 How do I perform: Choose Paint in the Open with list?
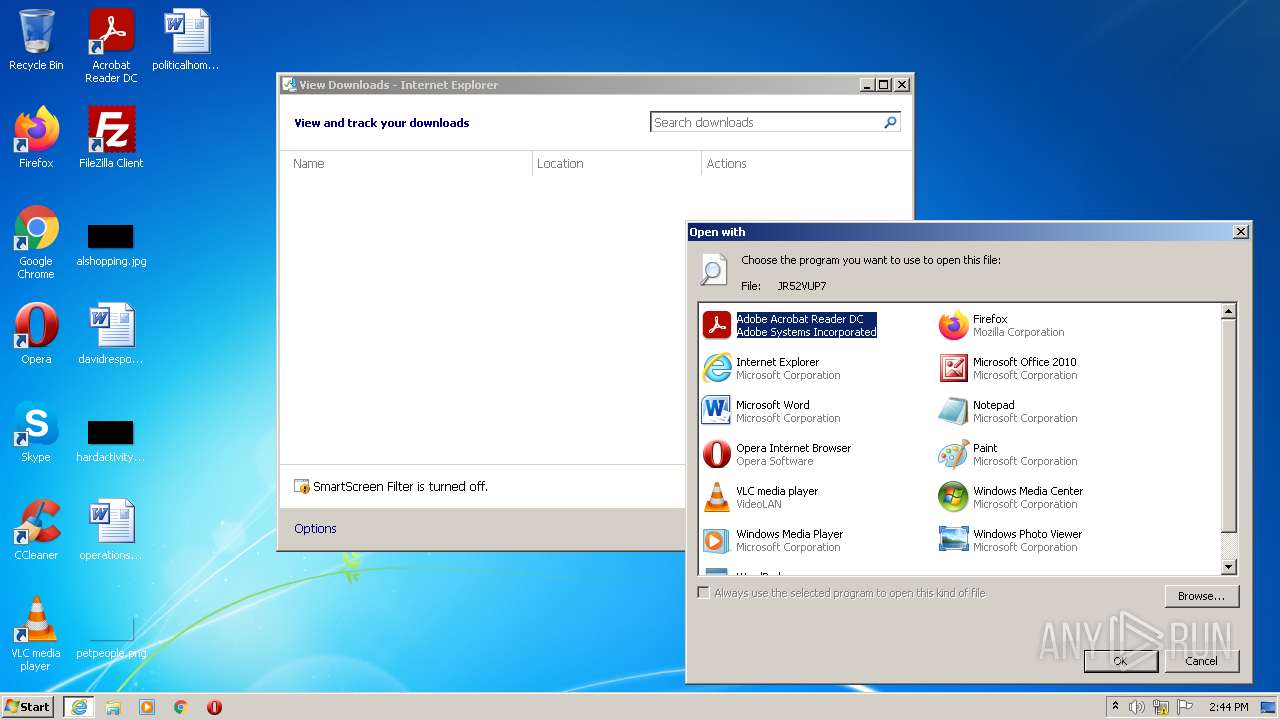(1008, 454)
